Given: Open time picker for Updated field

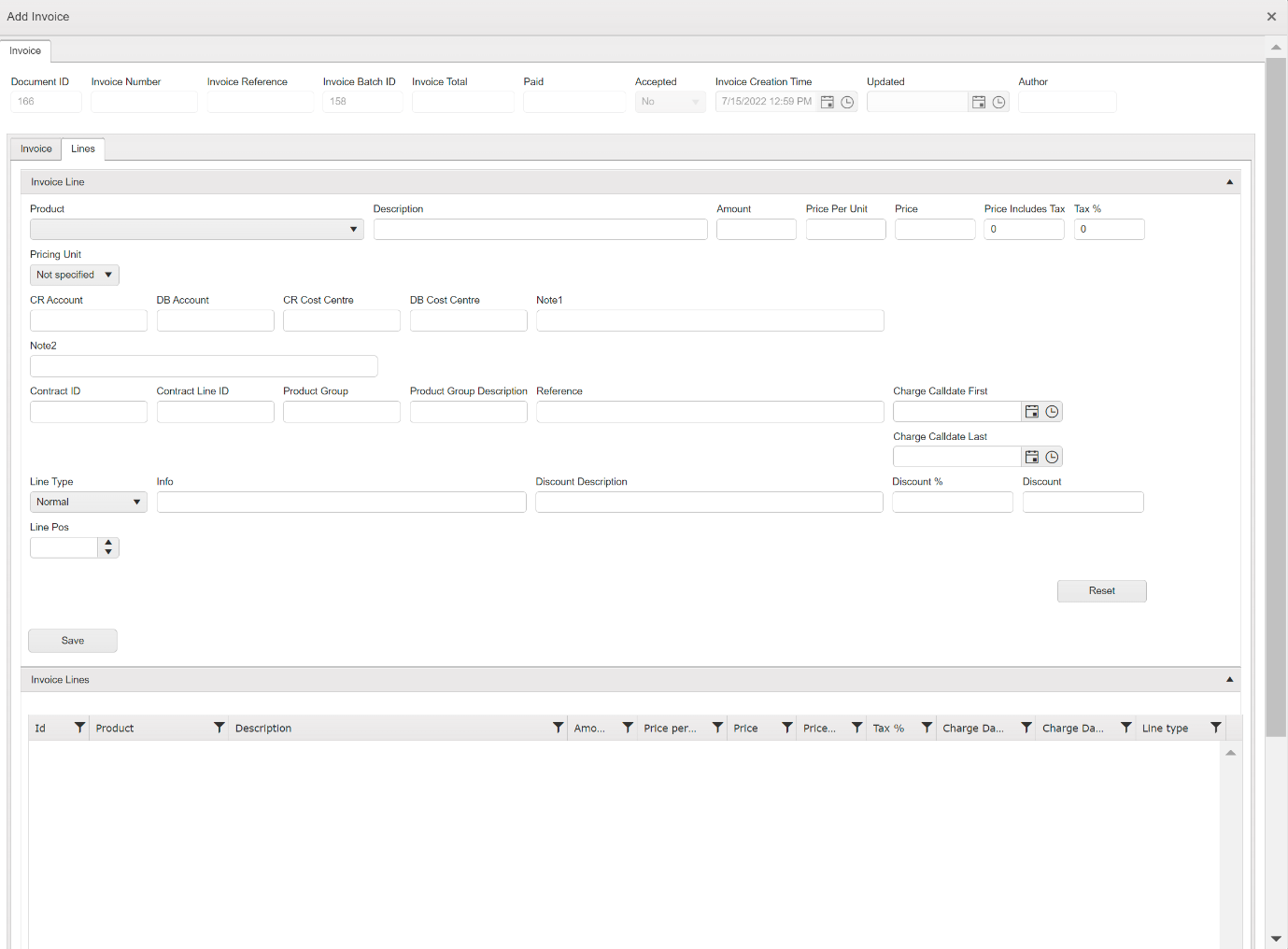Looking at the screenshot, I should click(998, 103).
